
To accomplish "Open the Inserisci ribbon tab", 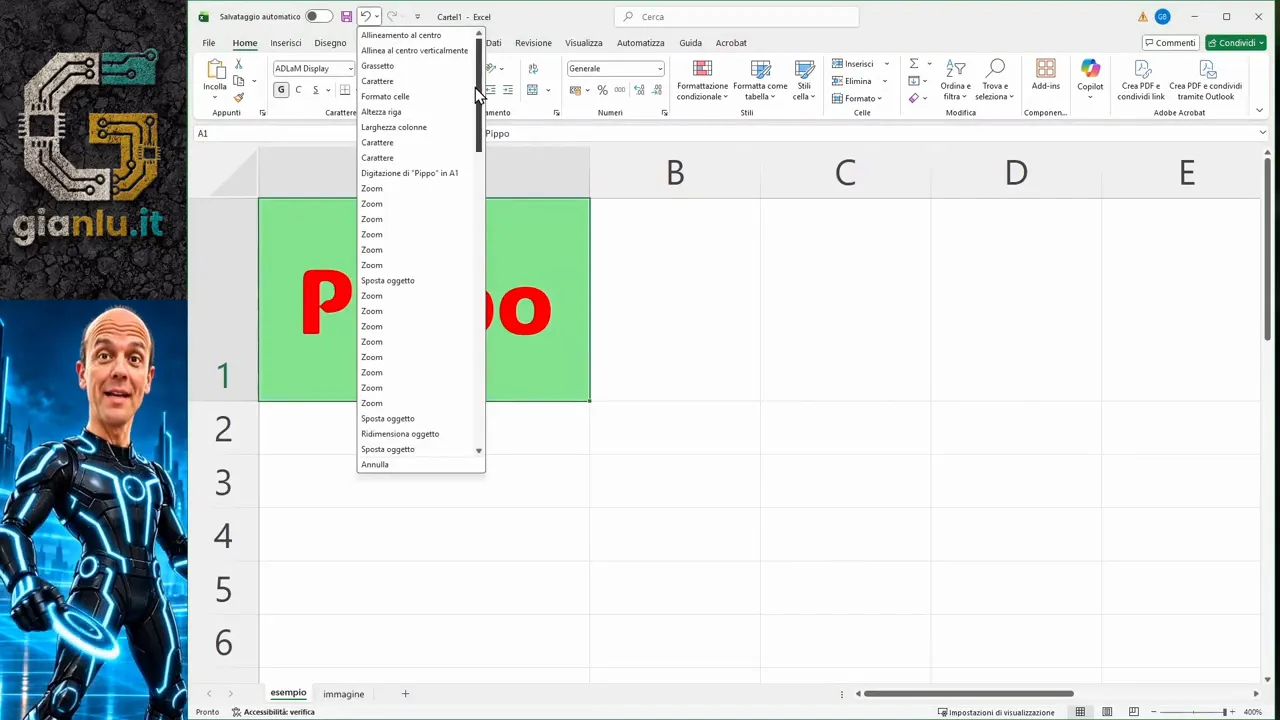I will [x=286, y=43].
